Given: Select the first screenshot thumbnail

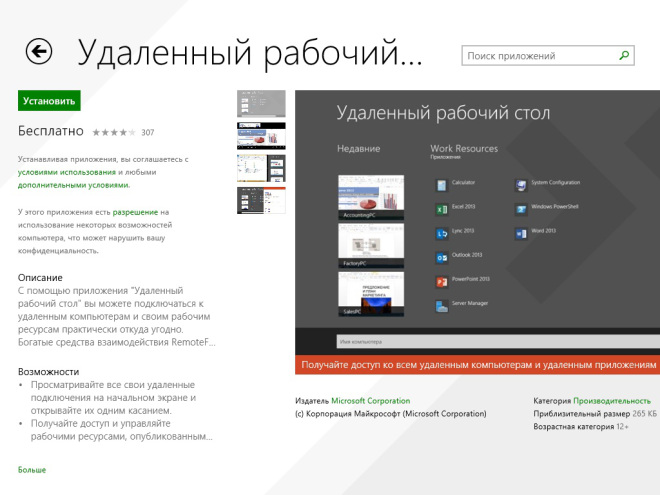Looking at the screenshot, I should pos(261,104).
